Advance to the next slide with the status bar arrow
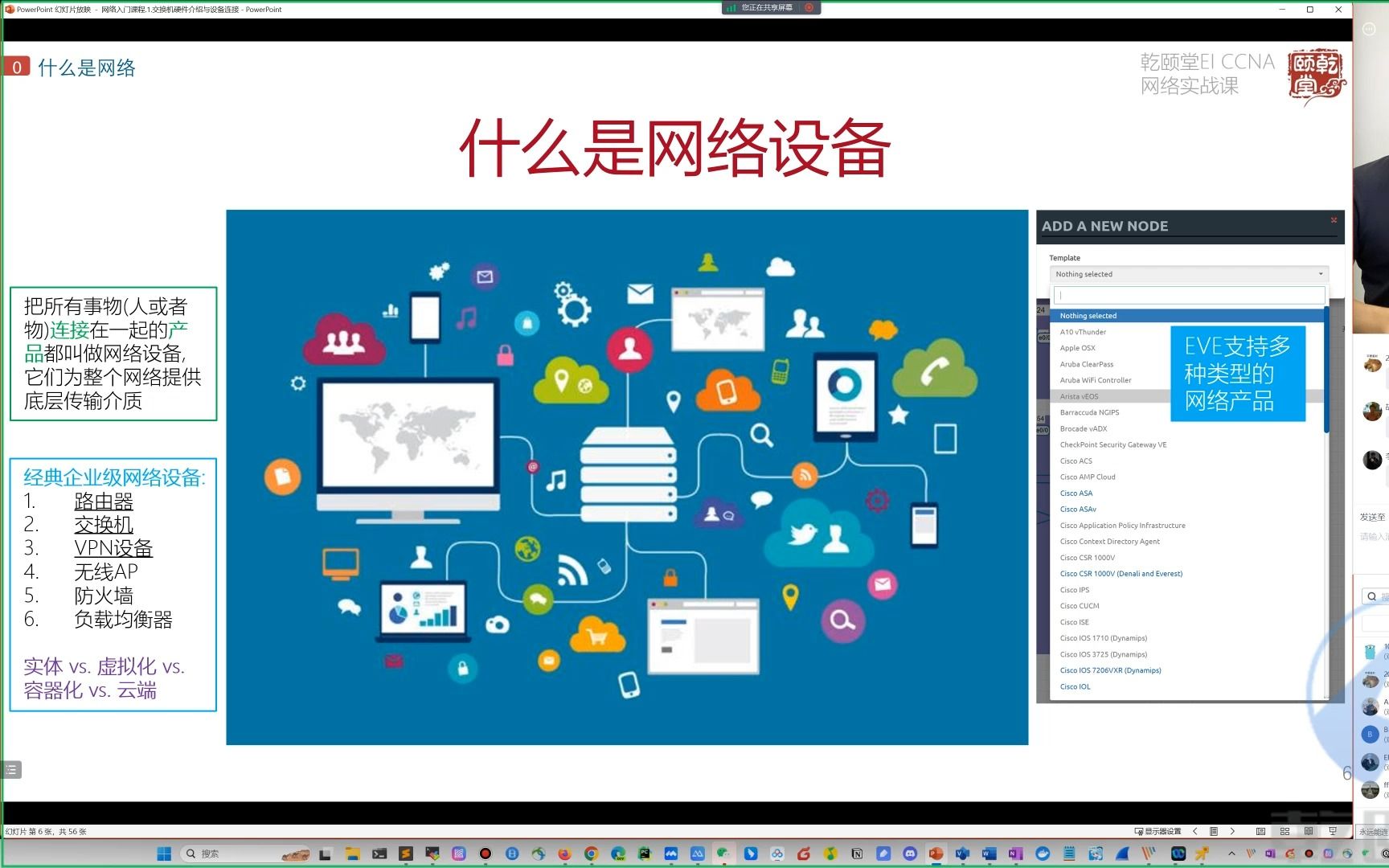This screenshot has width=1389, height=868. [1232, 831]
